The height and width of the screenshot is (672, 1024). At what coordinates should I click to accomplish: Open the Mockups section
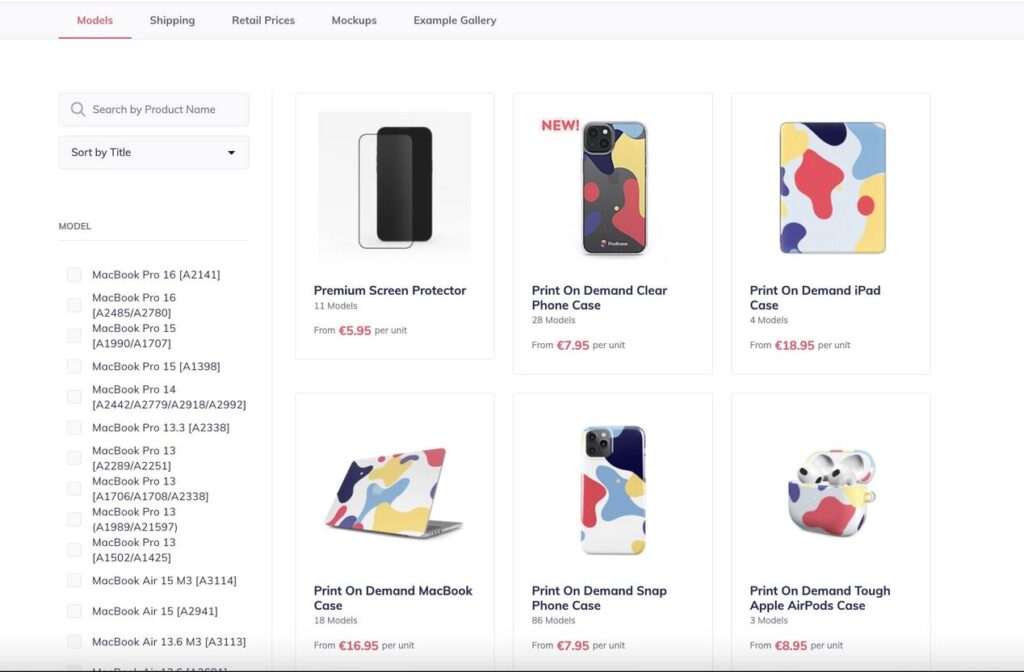(x=354, y=20)
